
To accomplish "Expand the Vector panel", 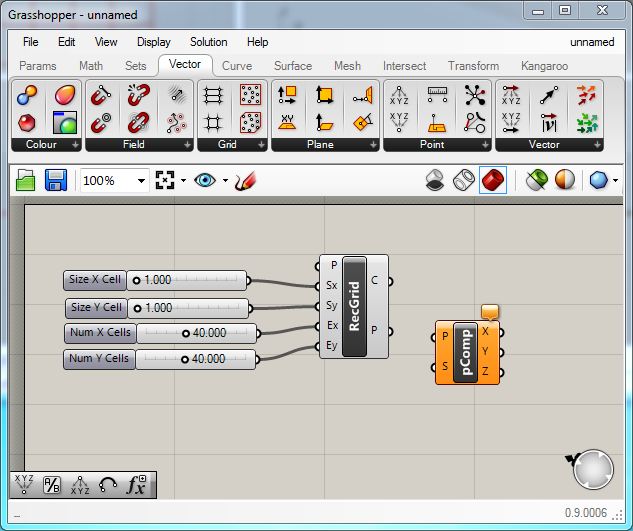I will 597,145.
